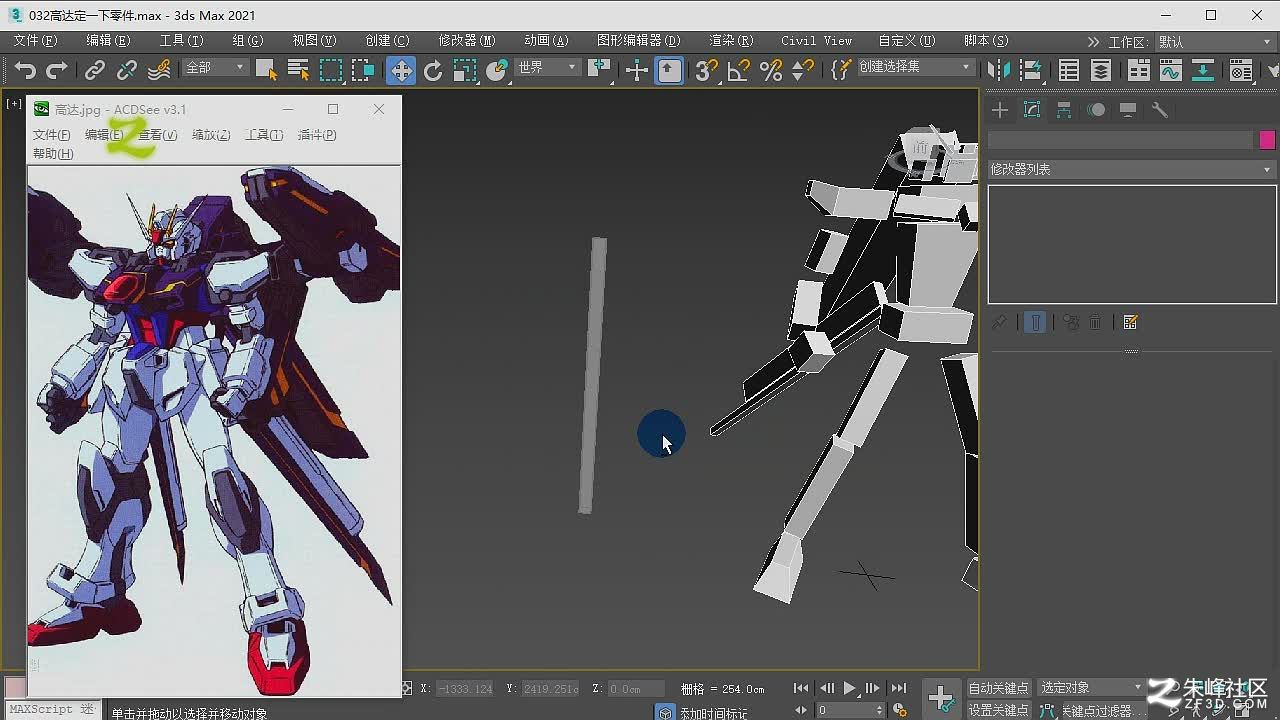Toggle the Scene Explorer

point(1069,70)
